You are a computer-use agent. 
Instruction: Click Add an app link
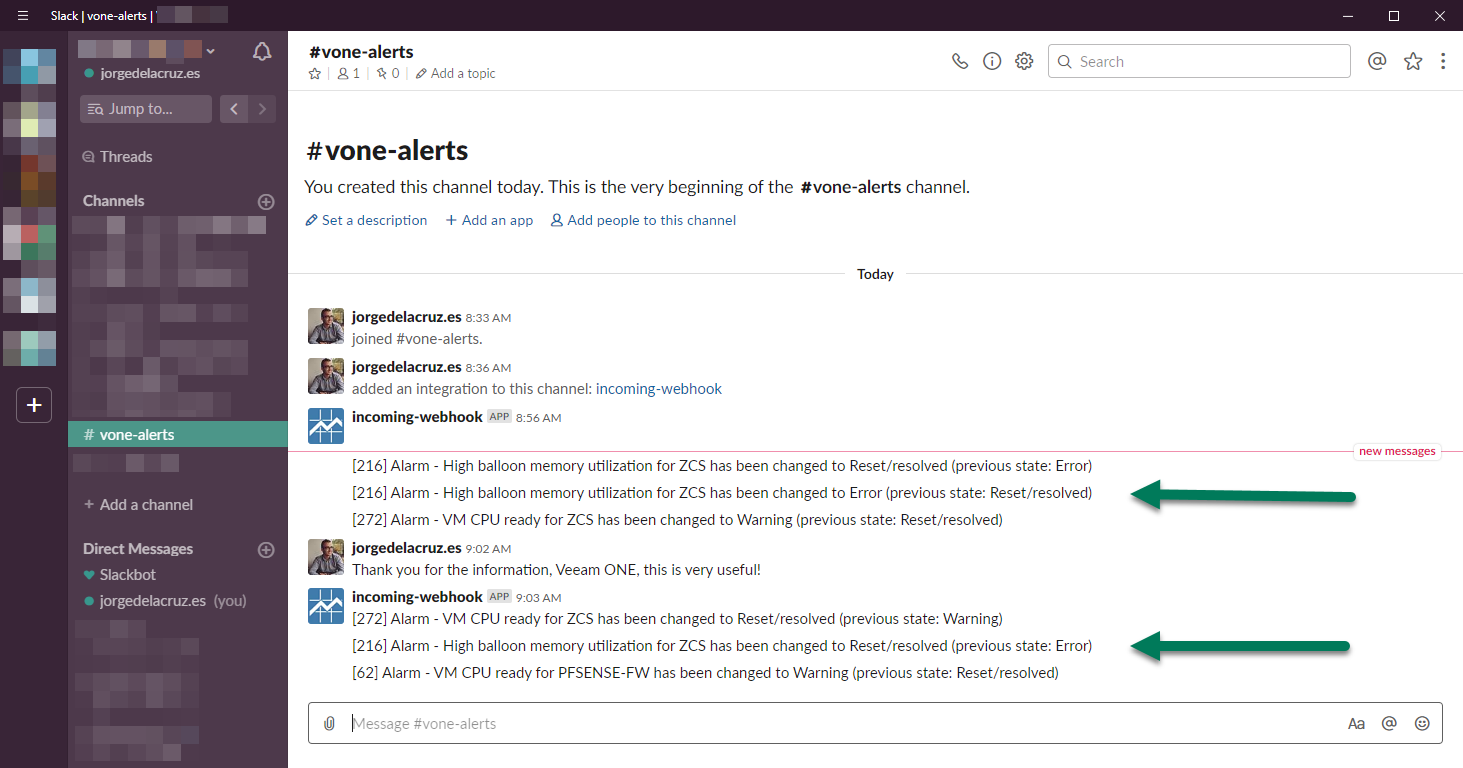click(x=489, y=220)
